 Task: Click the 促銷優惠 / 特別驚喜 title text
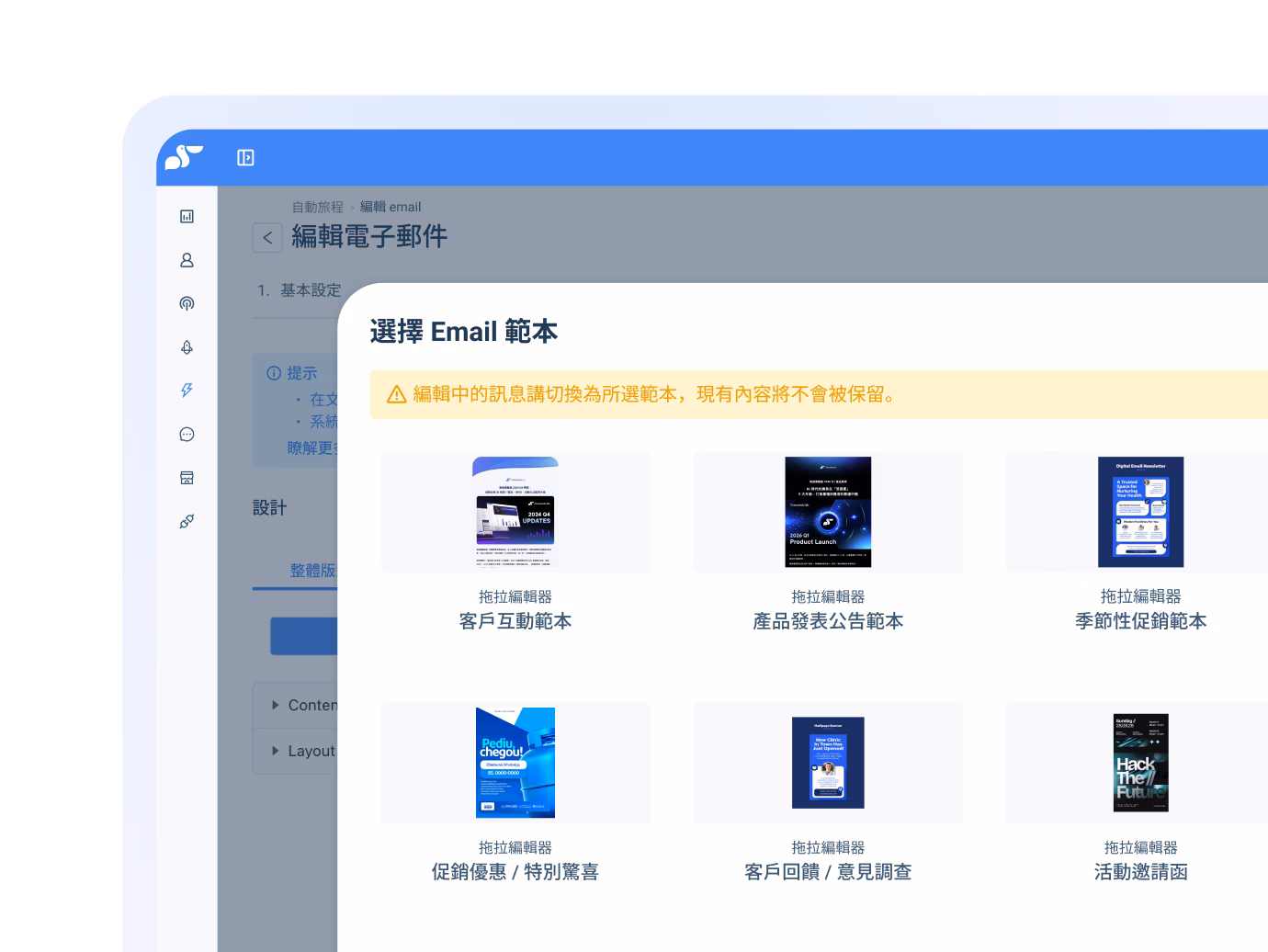(x=515, y=872)
